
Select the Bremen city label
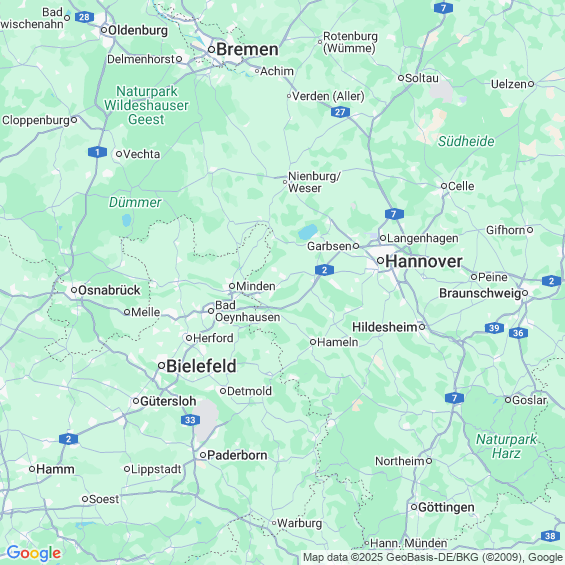[247, 49]
